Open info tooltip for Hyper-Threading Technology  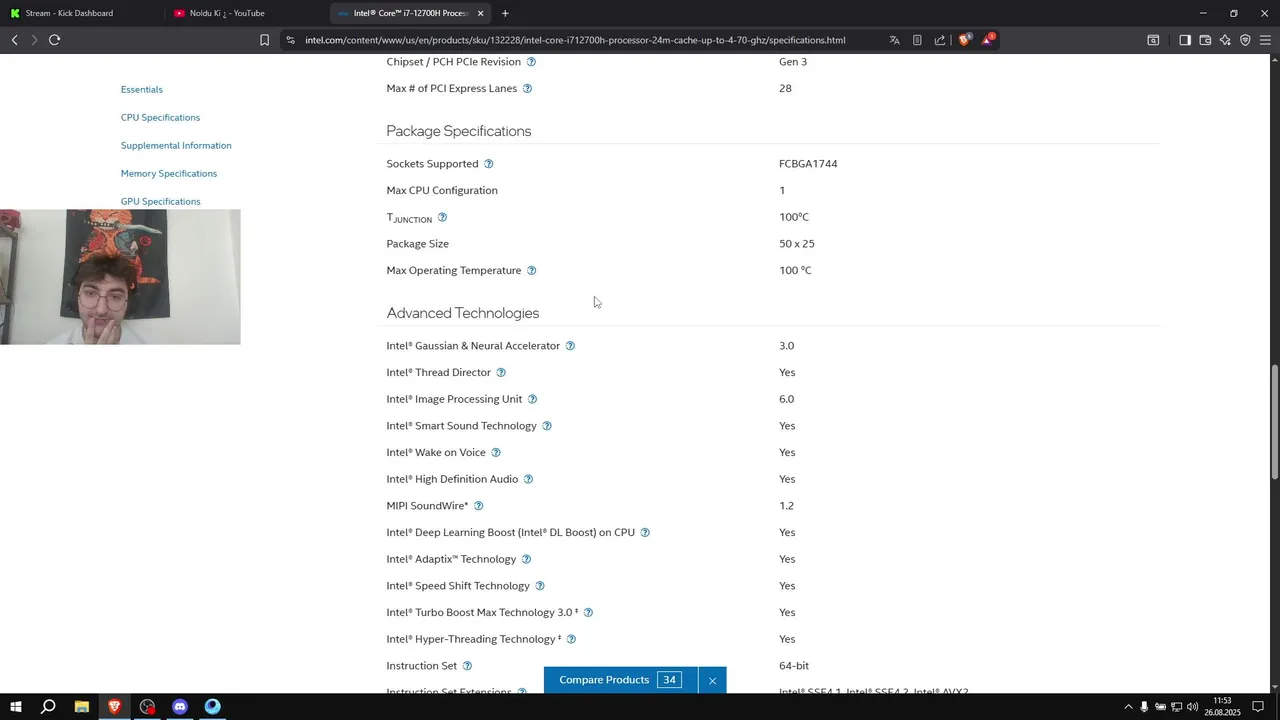pyautogui.click(x=571, y=639)
